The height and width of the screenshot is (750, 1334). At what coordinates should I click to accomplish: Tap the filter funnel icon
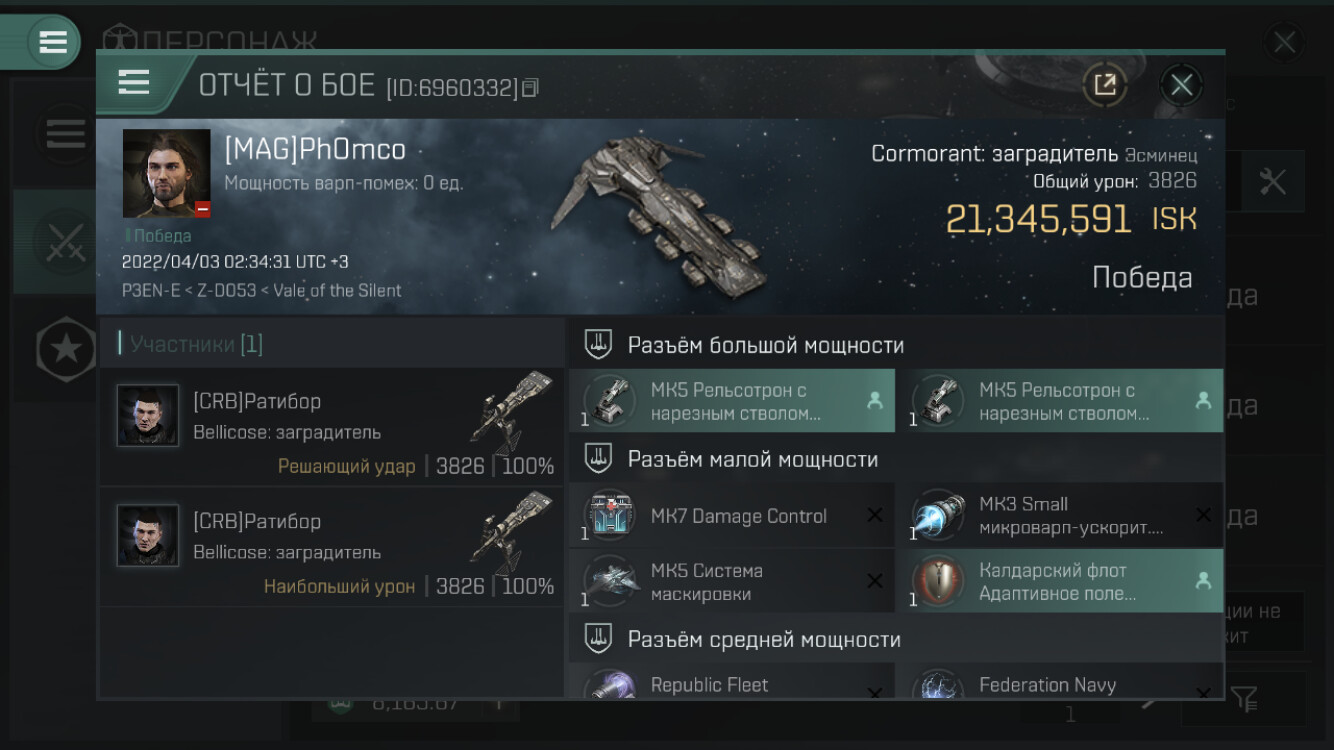(1244, 699)
